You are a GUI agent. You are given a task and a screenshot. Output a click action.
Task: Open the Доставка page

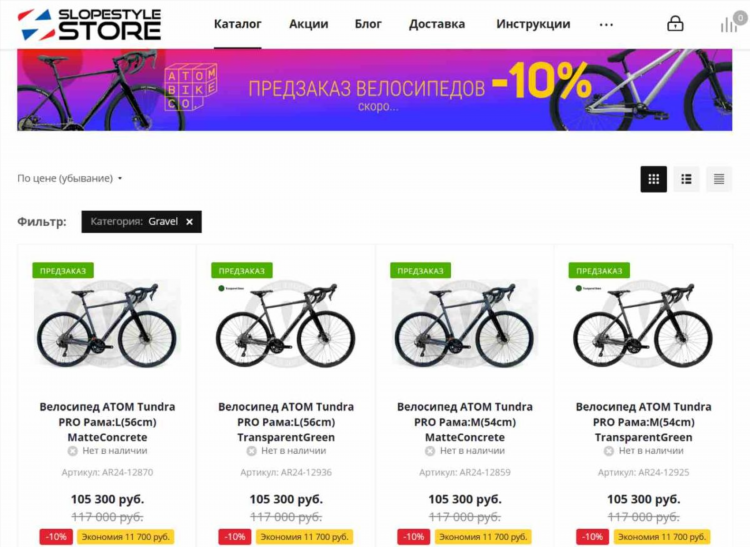click(437, 24)
